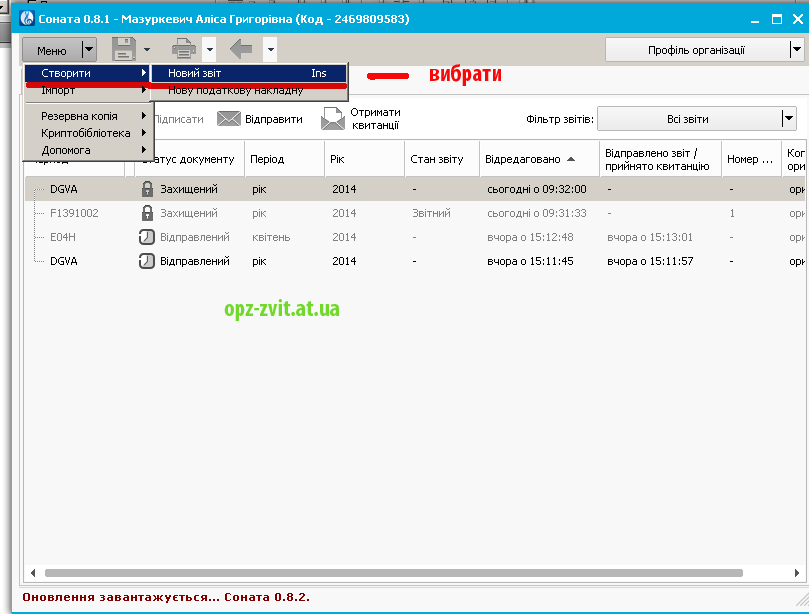Click the Відправити button

[x=260, y=119]
